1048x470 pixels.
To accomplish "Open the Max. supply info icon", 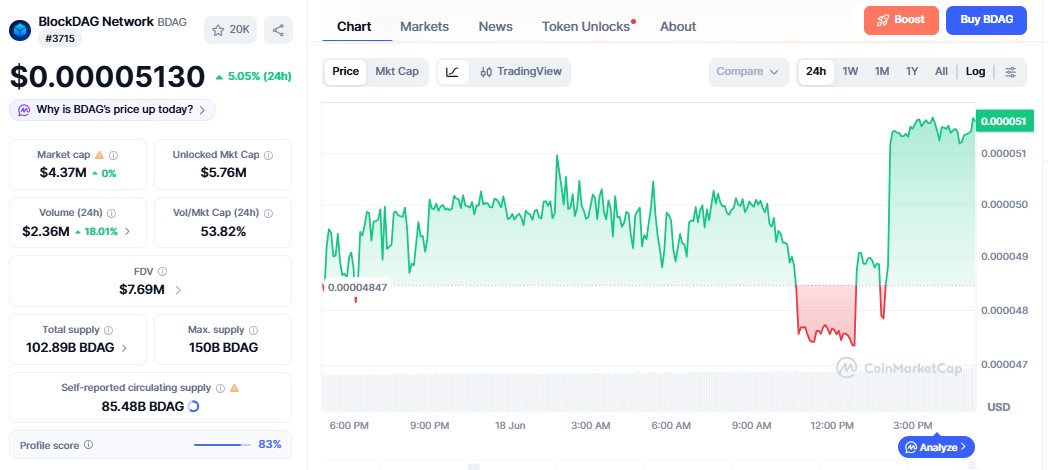I will pos(253,330).
